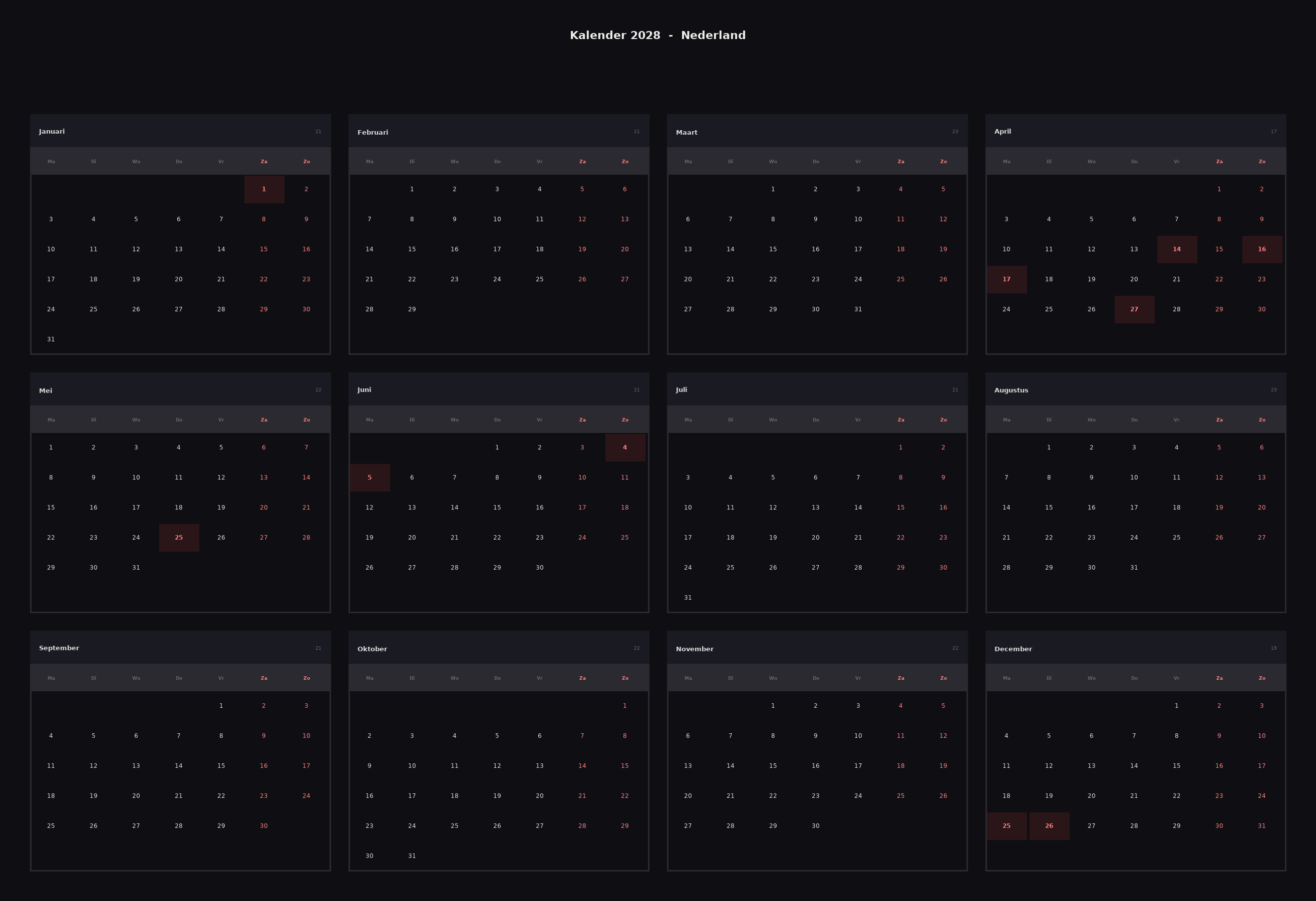Click the Januari month title
Viewport: 1316px width, 901px height.
52,131
